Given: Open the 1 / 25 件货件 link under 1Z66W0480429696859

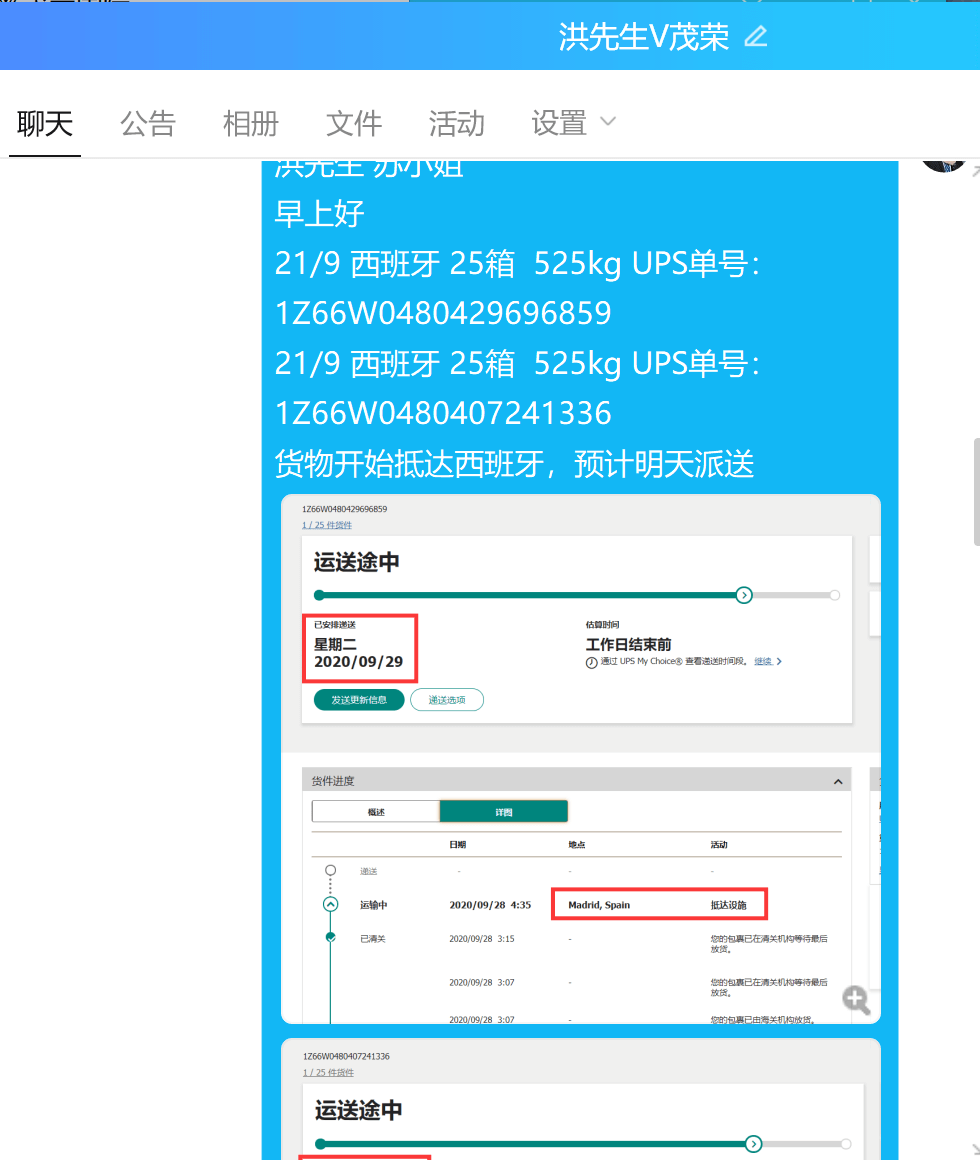Looking at the screenshot, I should (326, 525).
